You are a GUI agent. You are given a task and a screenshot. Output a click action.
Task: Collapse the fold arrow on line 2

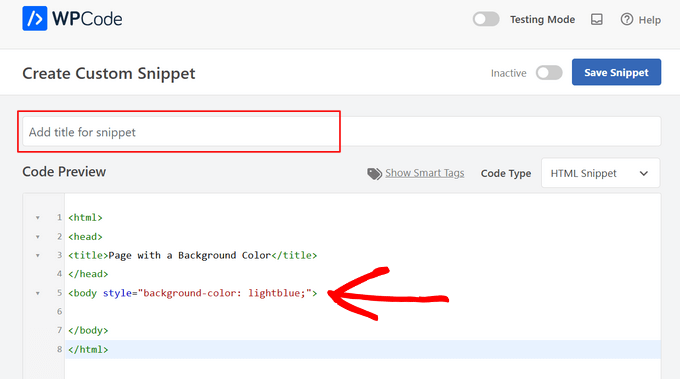(x=38, y=237)
